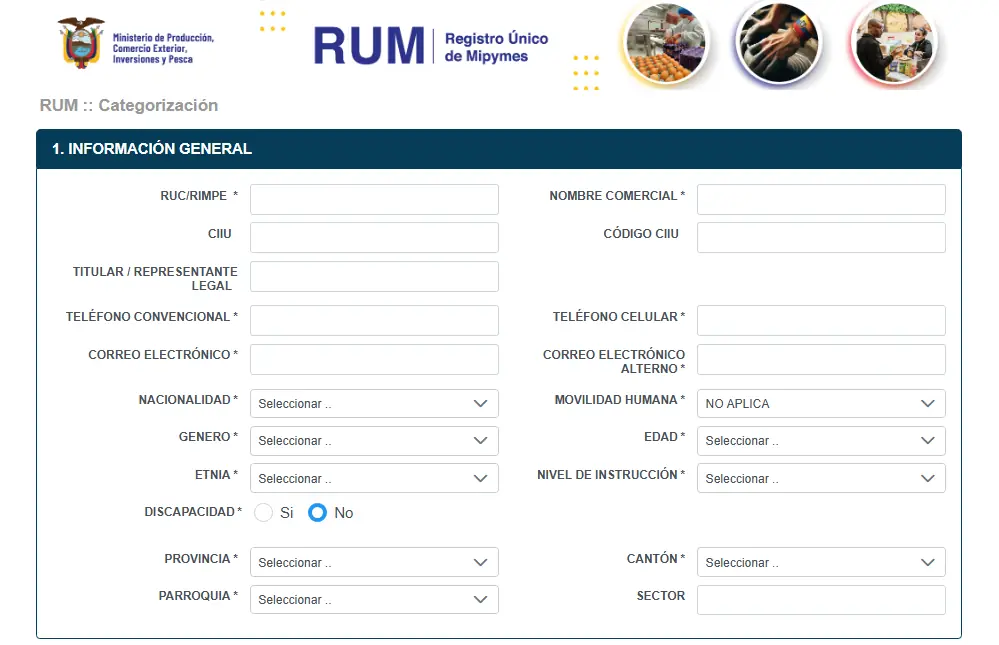Expand the Edad dropdown
999x645 pixels.
(x=820, y=441)
